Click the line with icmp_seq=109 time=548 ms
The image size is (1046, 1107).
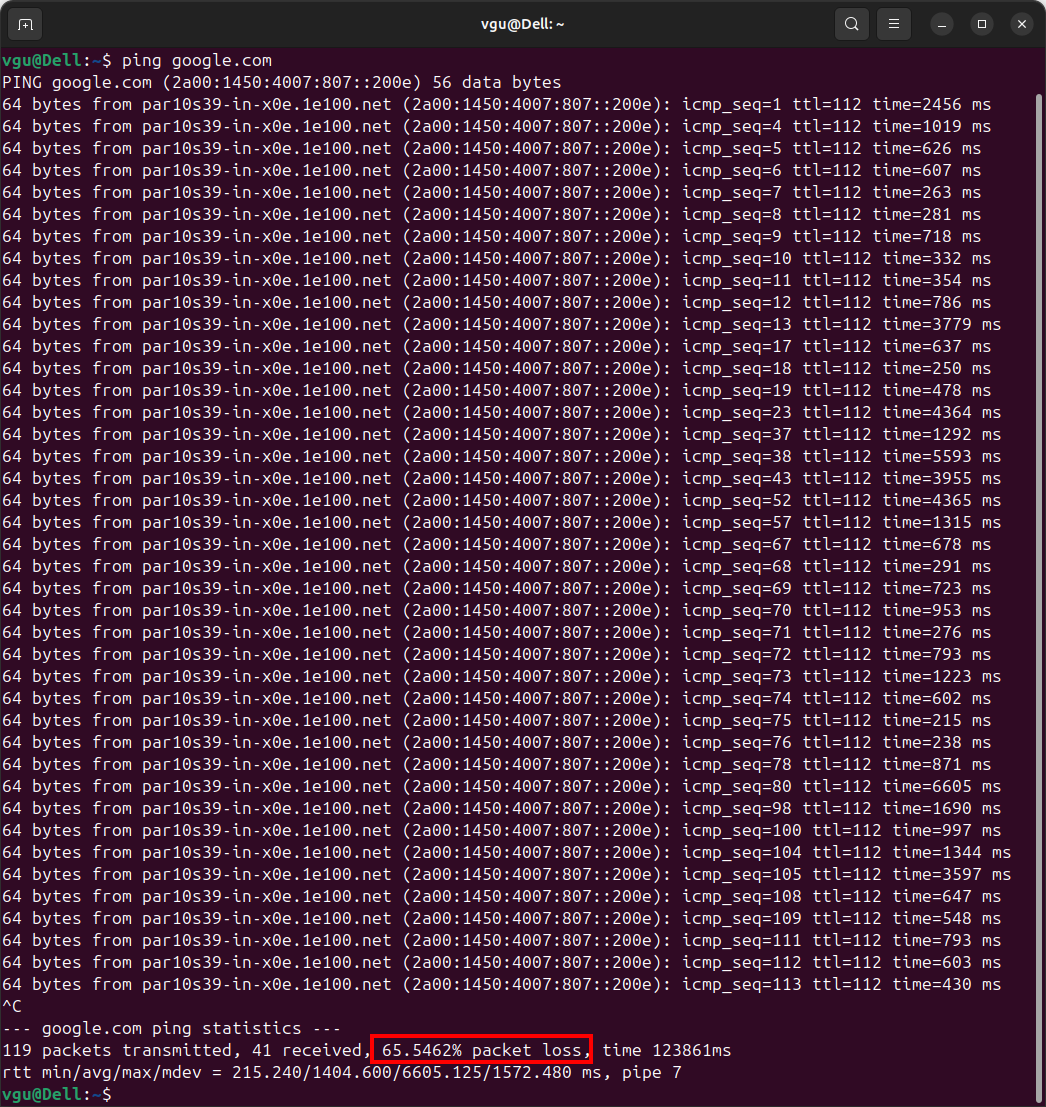click(501, 918)
